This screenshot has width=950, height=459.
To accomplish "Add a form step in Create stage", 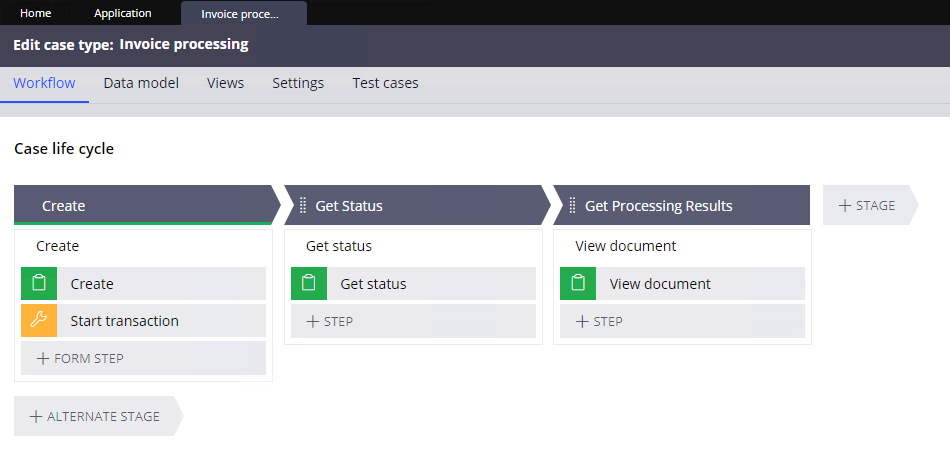I will 143,358.
